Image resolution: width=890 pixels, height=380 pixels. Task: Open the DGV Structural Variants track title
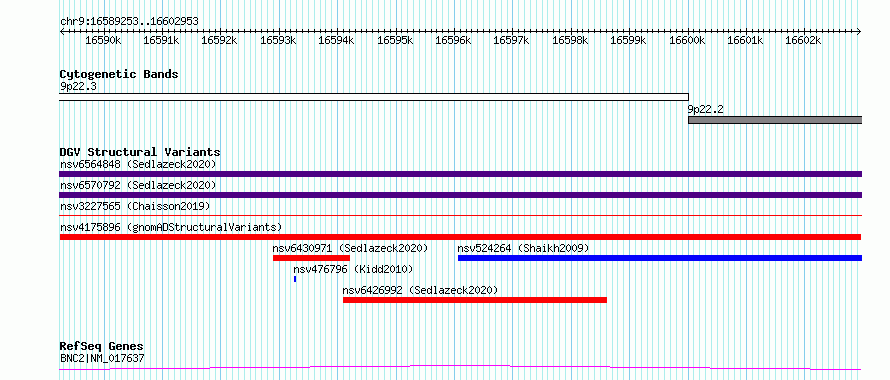coord(140,152)
